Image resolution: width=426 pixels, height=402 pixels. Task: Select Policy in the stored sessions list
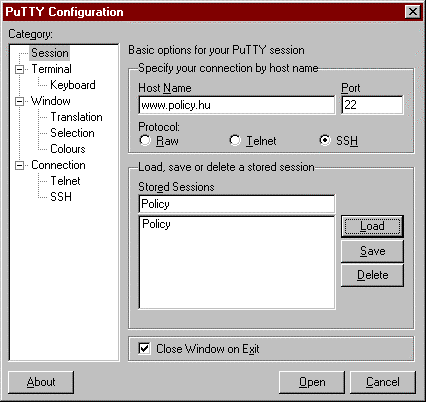156,224
